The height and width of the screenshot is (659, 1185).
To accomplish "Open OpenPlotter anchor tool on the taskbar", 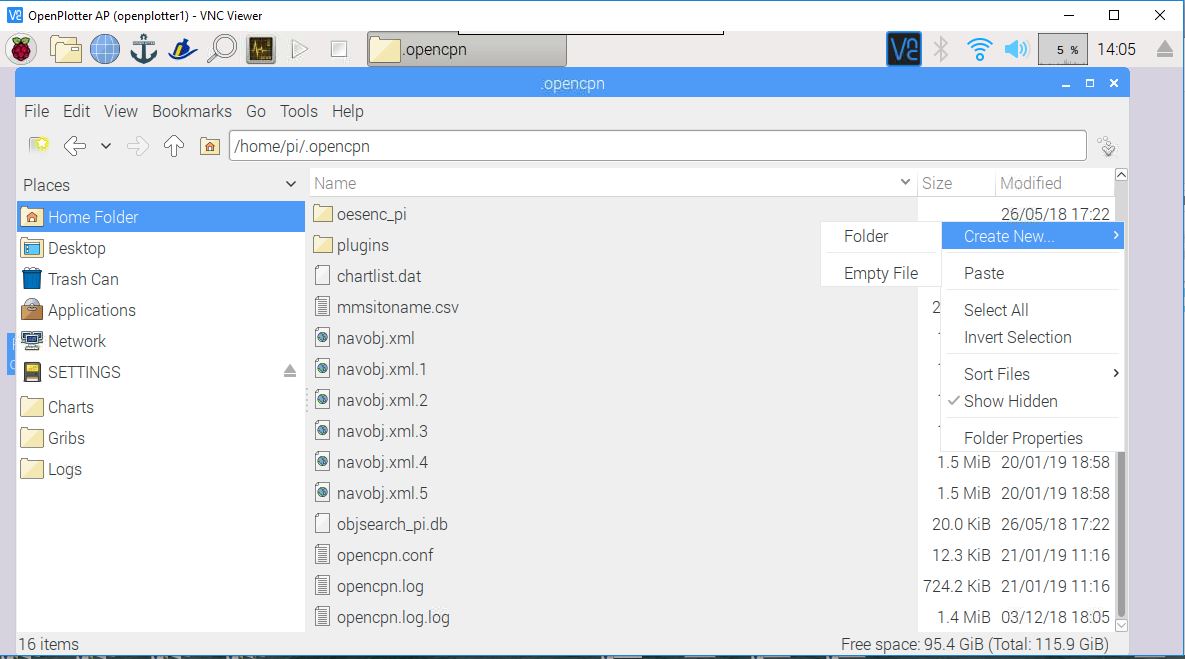I will pyautogui.click(x=143, y=48).
